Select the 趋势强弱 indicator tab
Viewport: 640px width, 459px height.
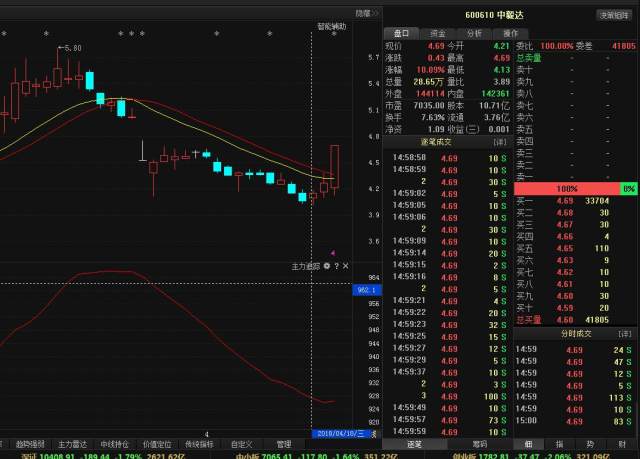click(29, 443)
